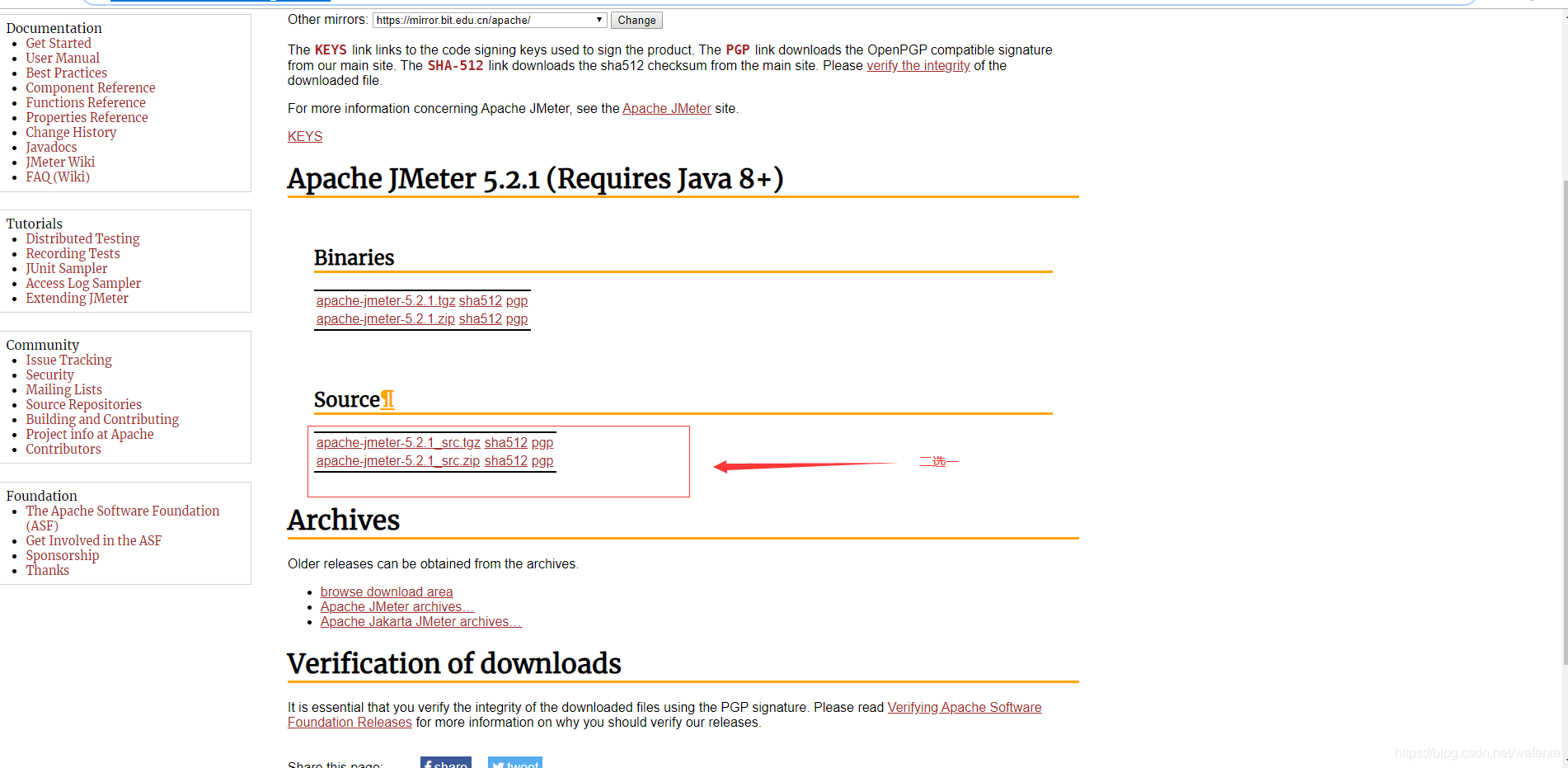Open Contributors link

point(63,449)
